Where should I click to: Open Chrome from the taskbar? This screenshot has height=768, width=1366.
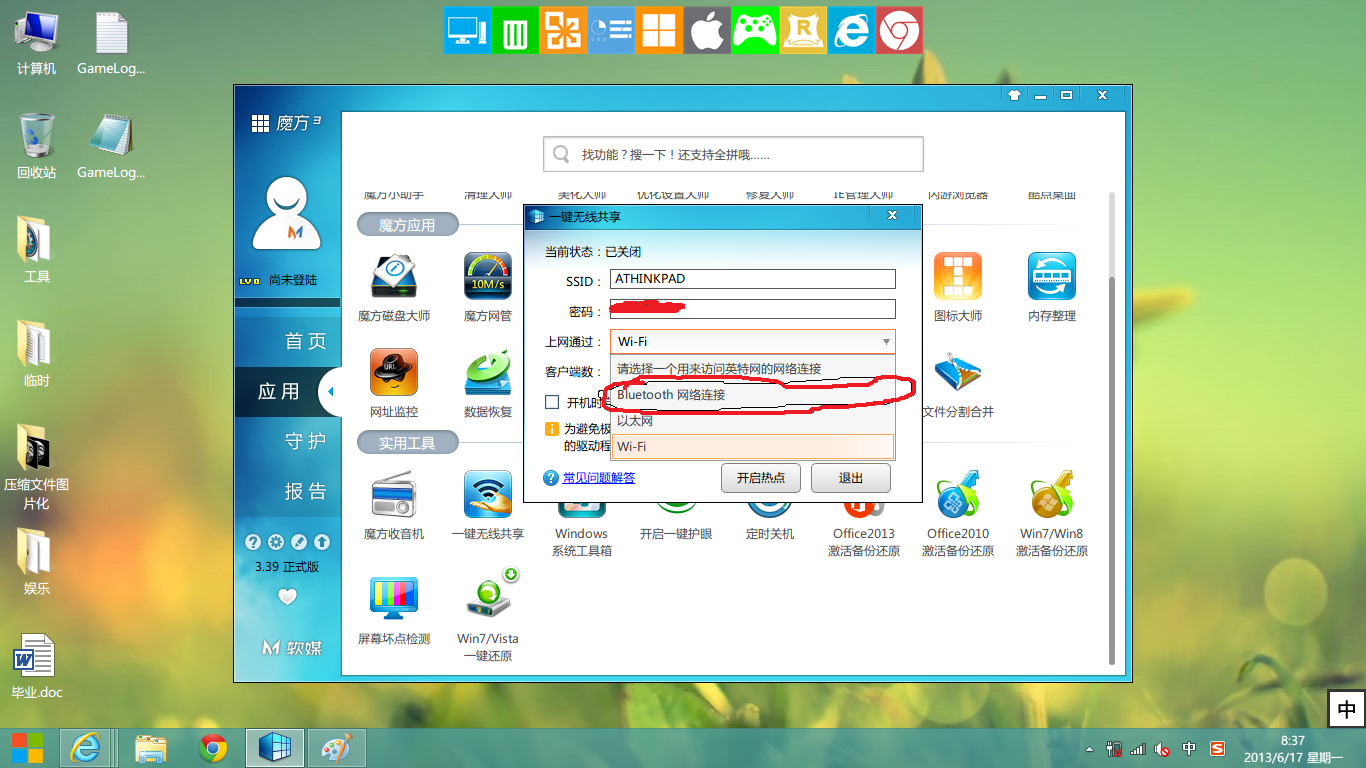pyautogui.click(x=212, y=748)
